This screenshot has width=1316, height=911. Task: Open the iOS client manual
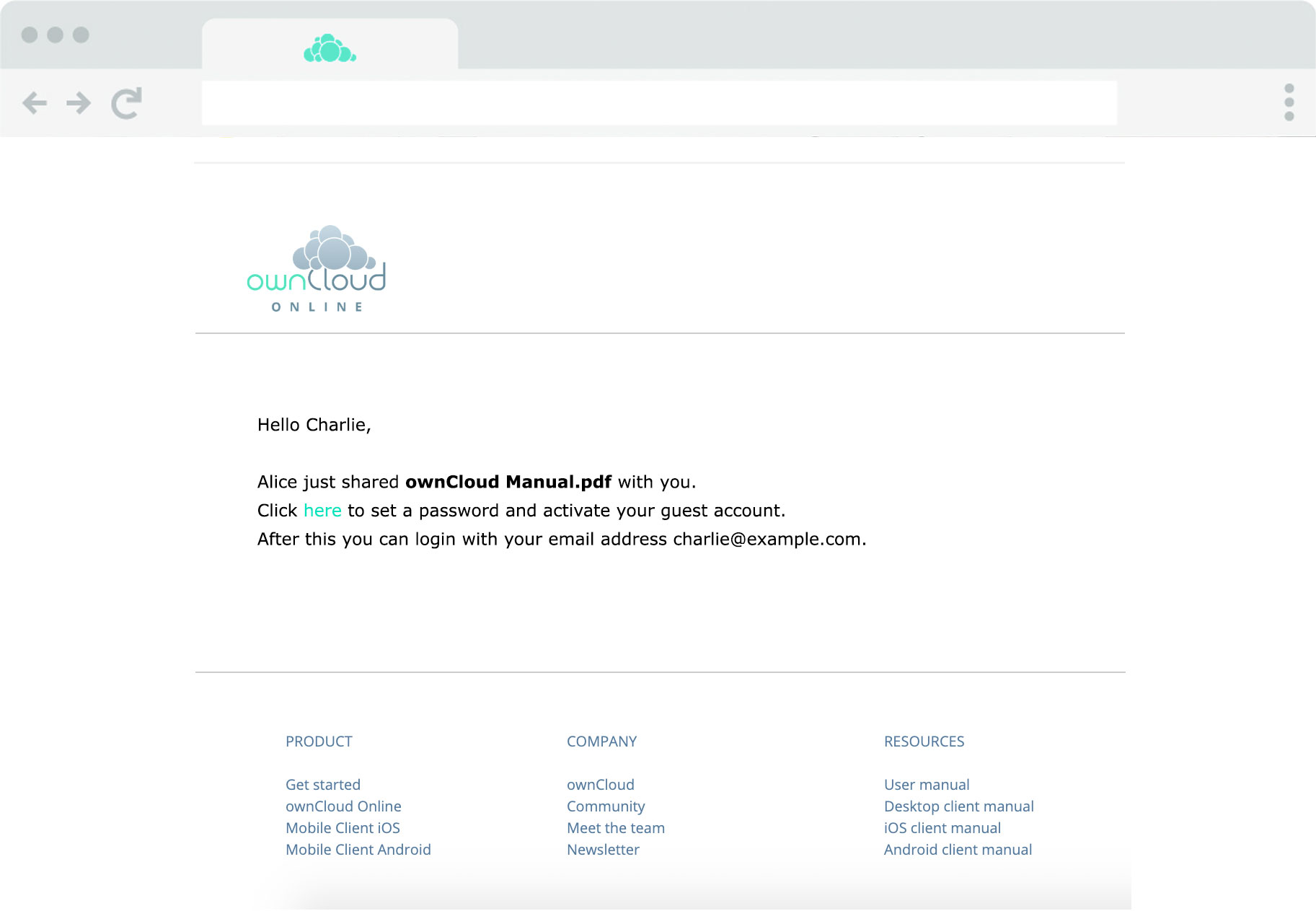click(942, 828)
